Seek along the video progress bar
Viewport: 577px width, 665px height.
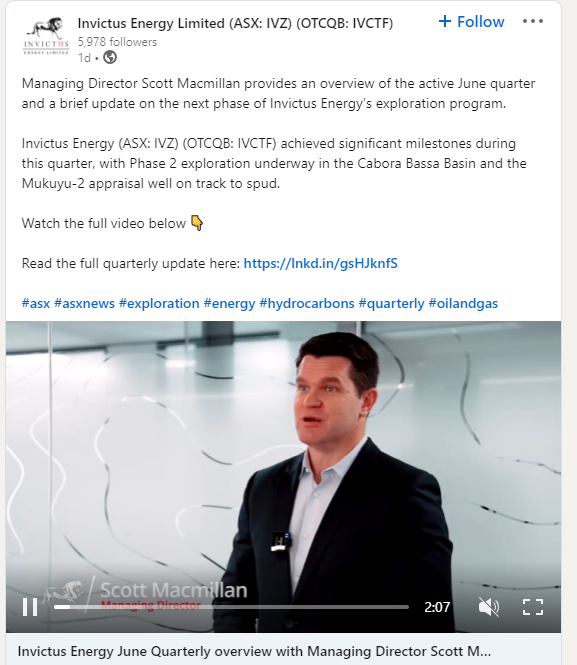click(x=231, y=607)
